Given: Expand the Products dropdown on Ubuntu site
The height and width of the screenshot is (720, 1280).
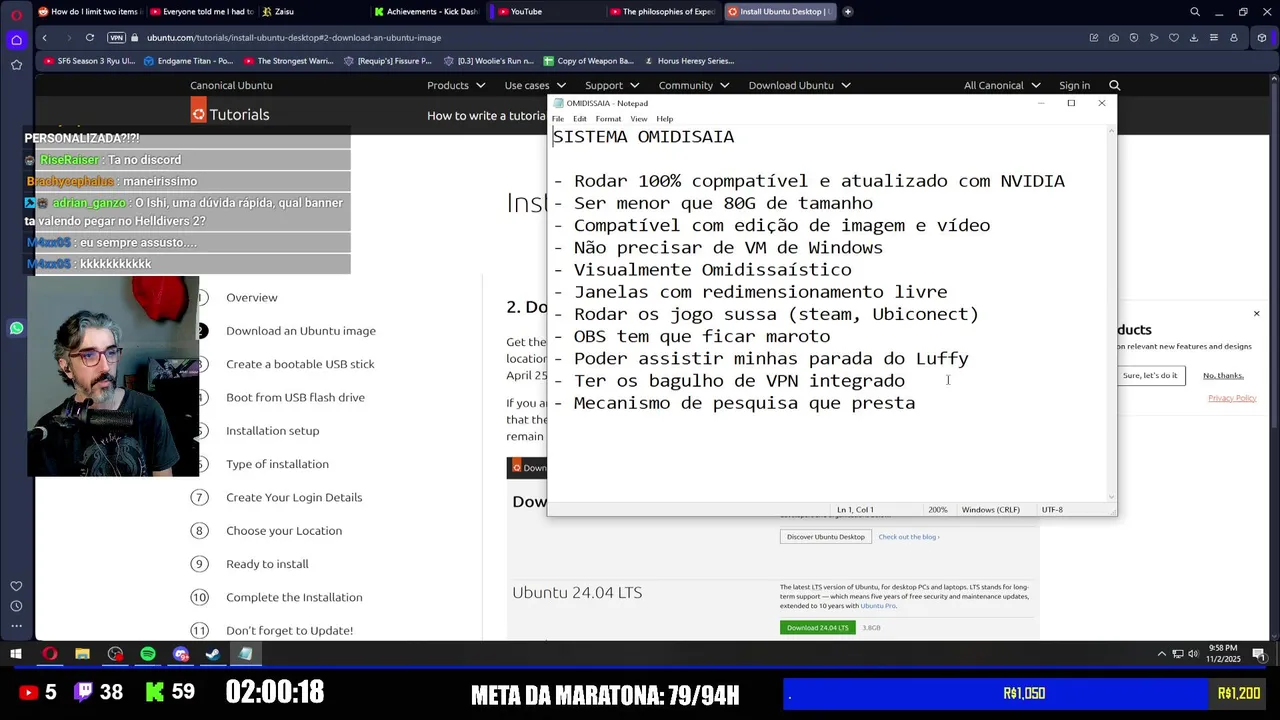Looking at the screenshot, I should [455, 85].
